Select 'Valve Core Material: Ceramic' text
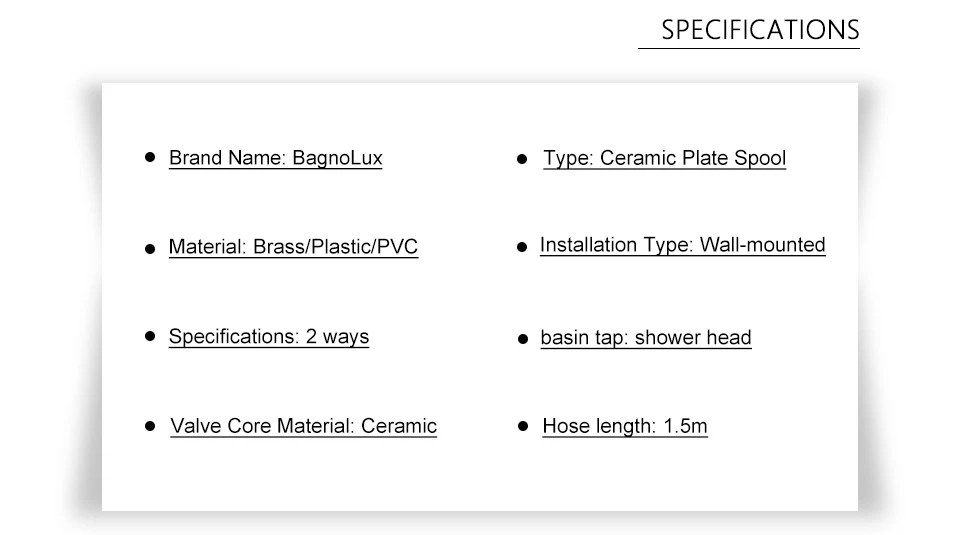Viewport: 960px width, 535px height. coord(303,427)
